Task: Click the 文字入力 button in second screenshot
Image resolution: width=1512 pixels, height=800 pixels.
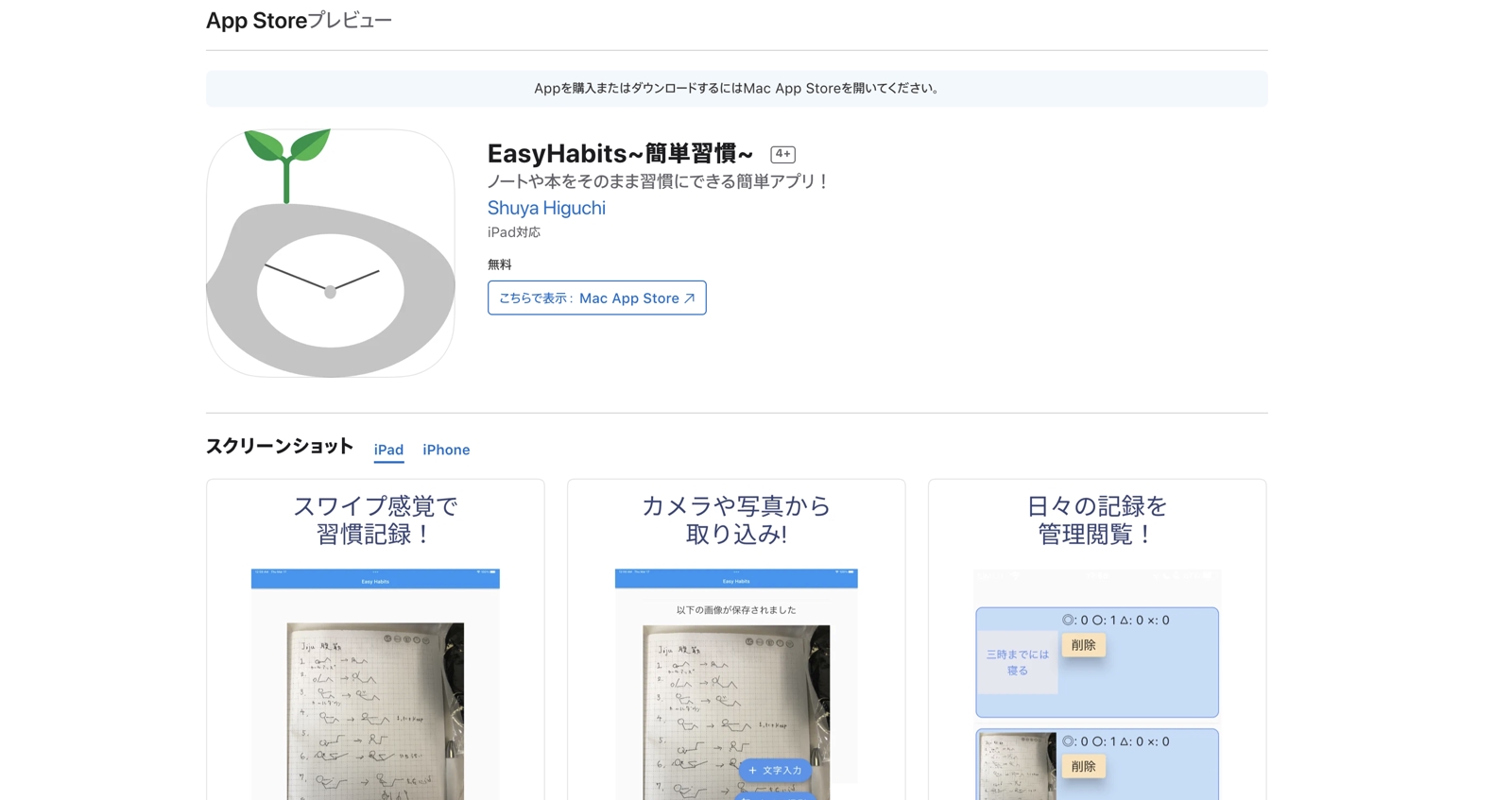Action: 775,770
